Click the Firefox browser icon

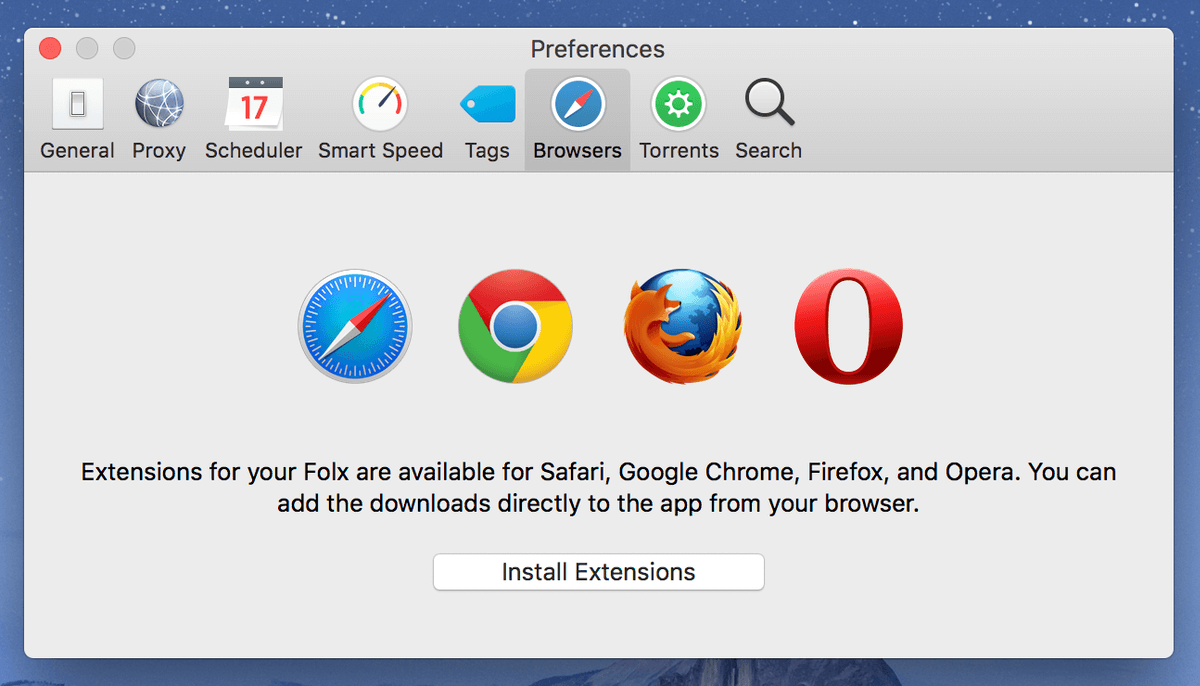click(683, 327)
